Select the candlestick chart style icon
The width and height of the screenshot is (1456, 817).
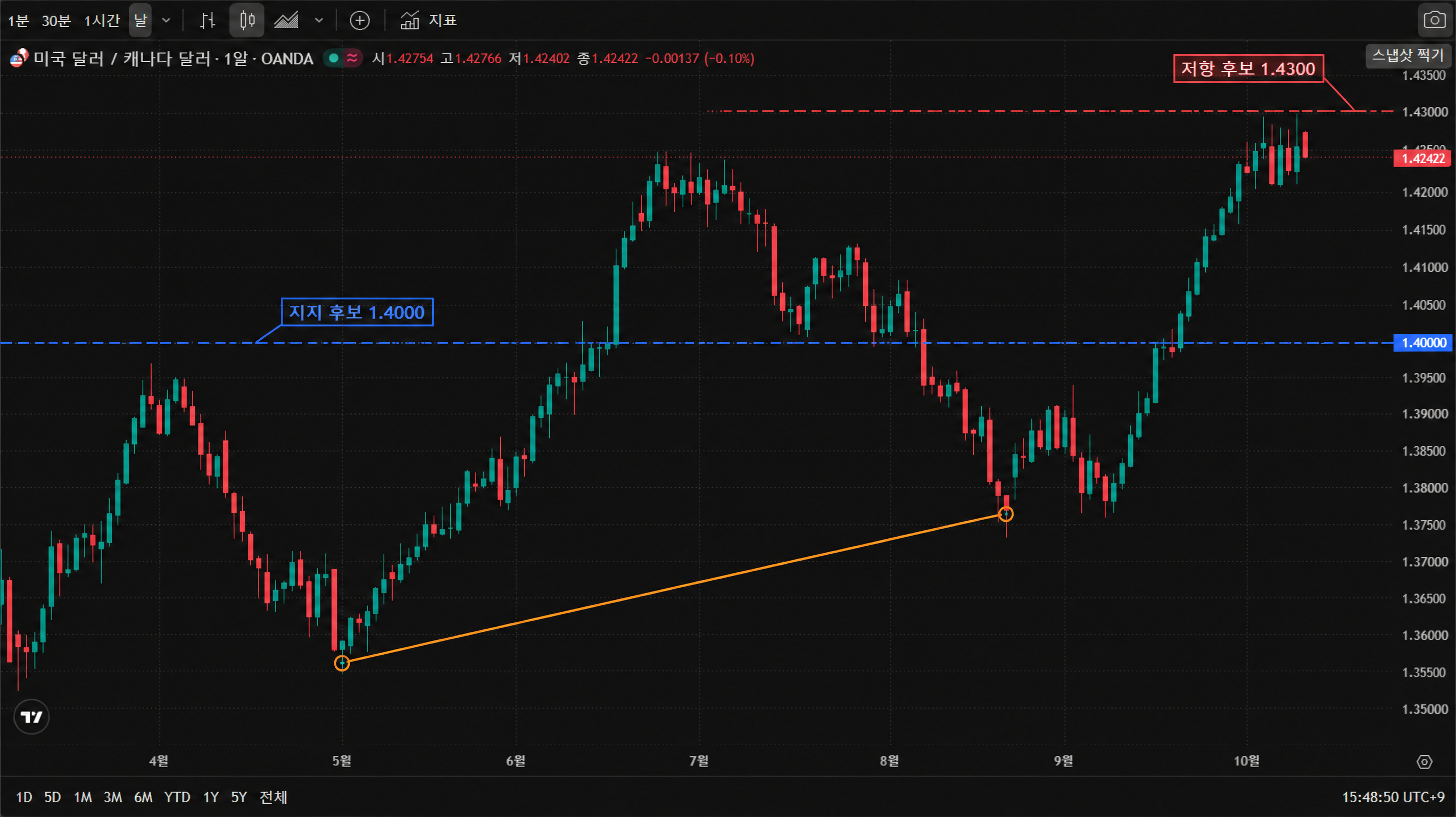pyautogui.click(x=247, y=21)
